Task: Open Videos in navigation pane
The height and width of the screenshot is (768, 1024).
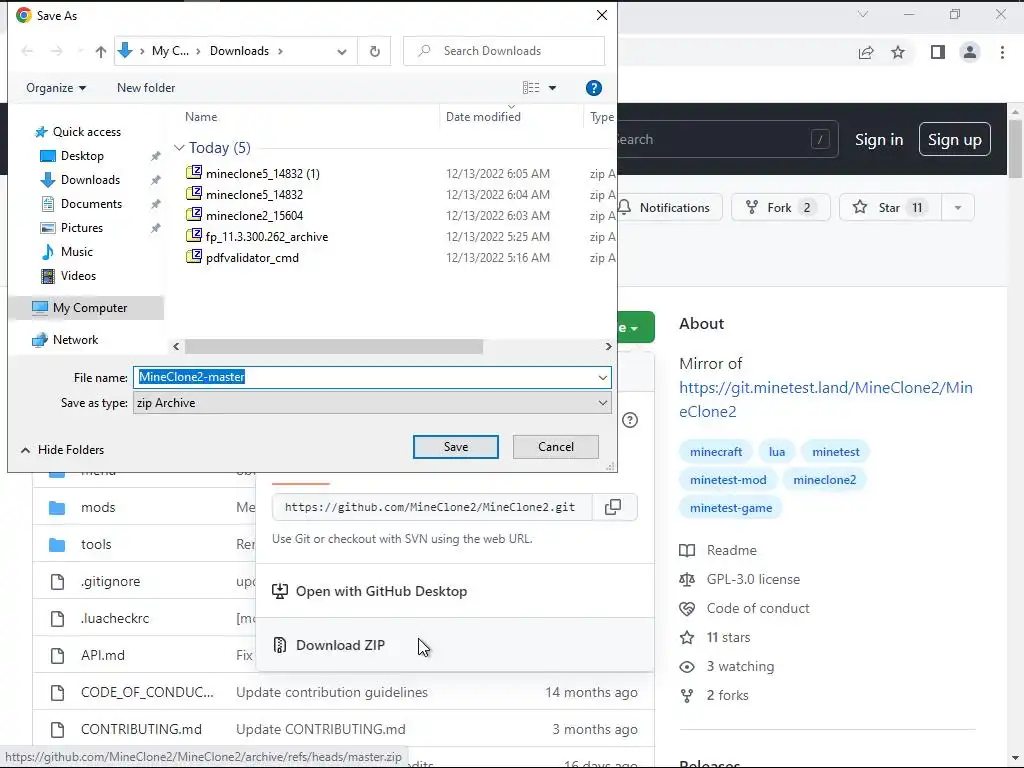Action: (78, 276)
